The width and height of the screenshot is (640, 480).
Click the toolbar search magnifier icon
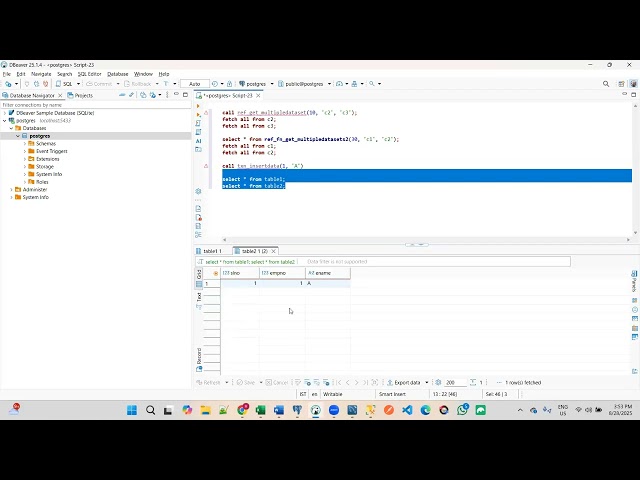(372, 84)
